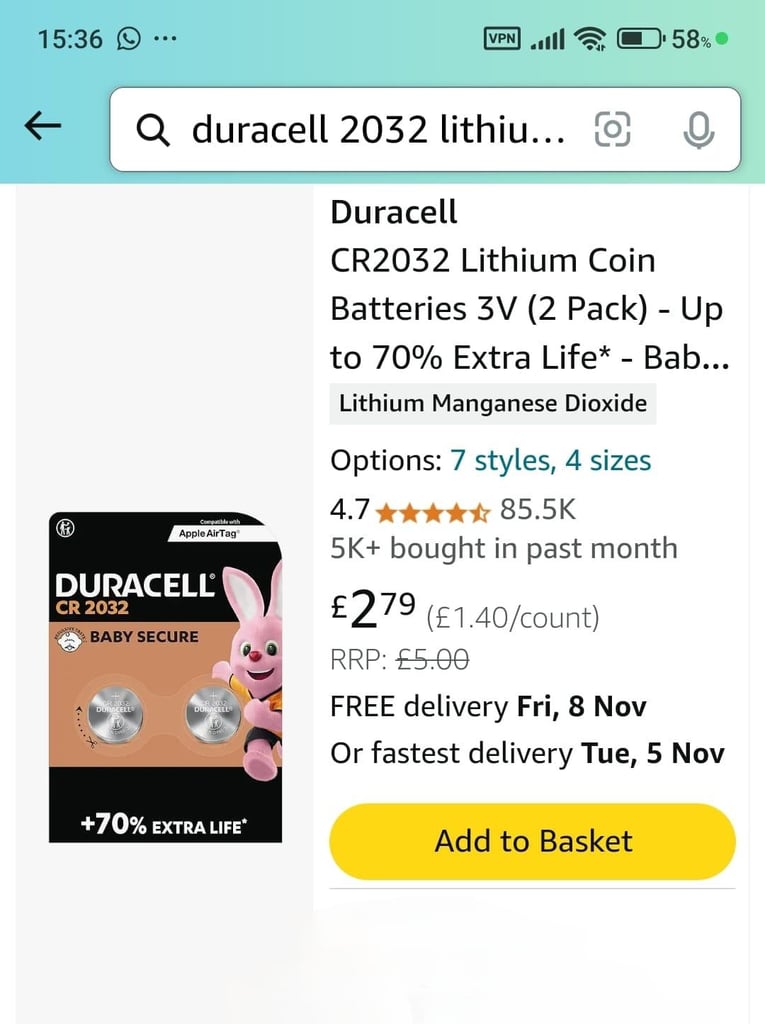Tap the £2.79 price
This screenshot has height=1024, width=765.
[373, 609]
